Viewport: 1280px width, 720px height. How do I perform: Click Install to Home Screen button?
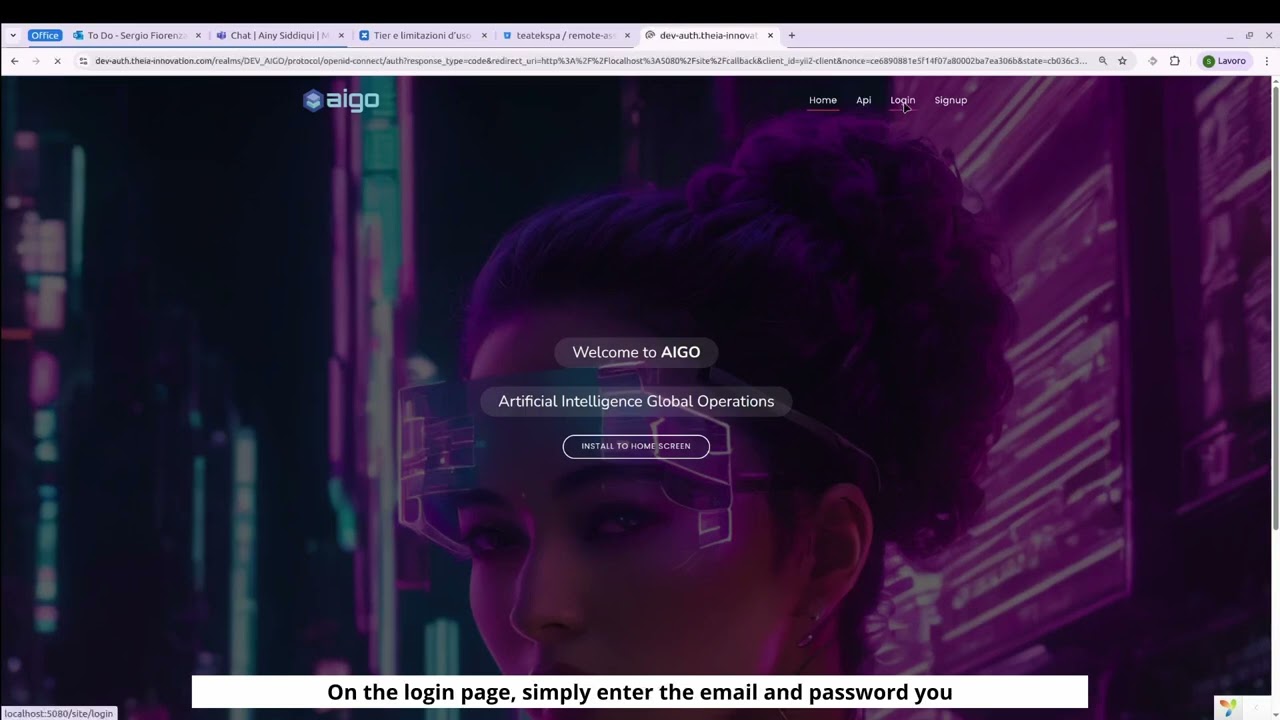click(636, 446)
